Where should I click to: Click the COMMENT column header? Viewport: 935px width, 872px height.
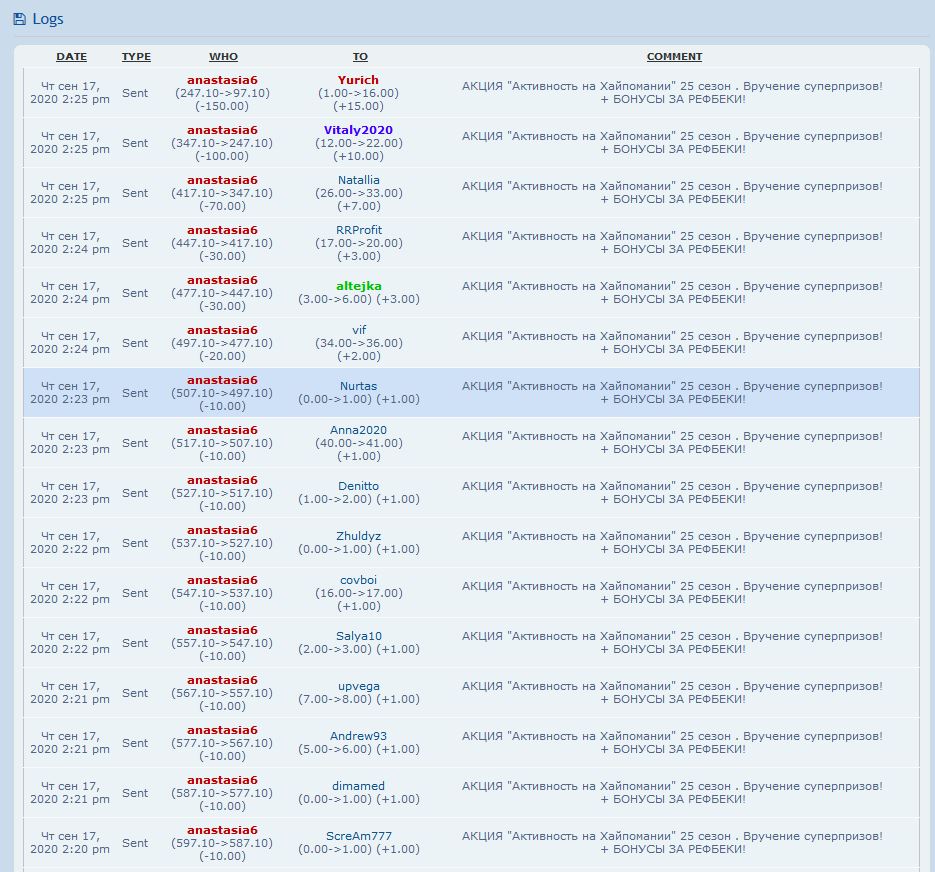tap(674, 57)
